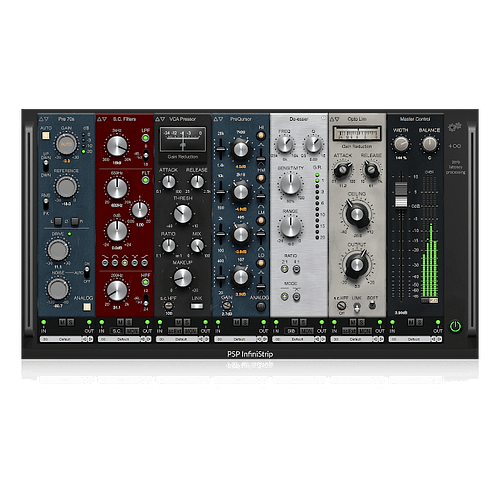The height and width of the screenshot is (500, 500).
Task: Click the PreQursor module title
Action: click(241, 119)
